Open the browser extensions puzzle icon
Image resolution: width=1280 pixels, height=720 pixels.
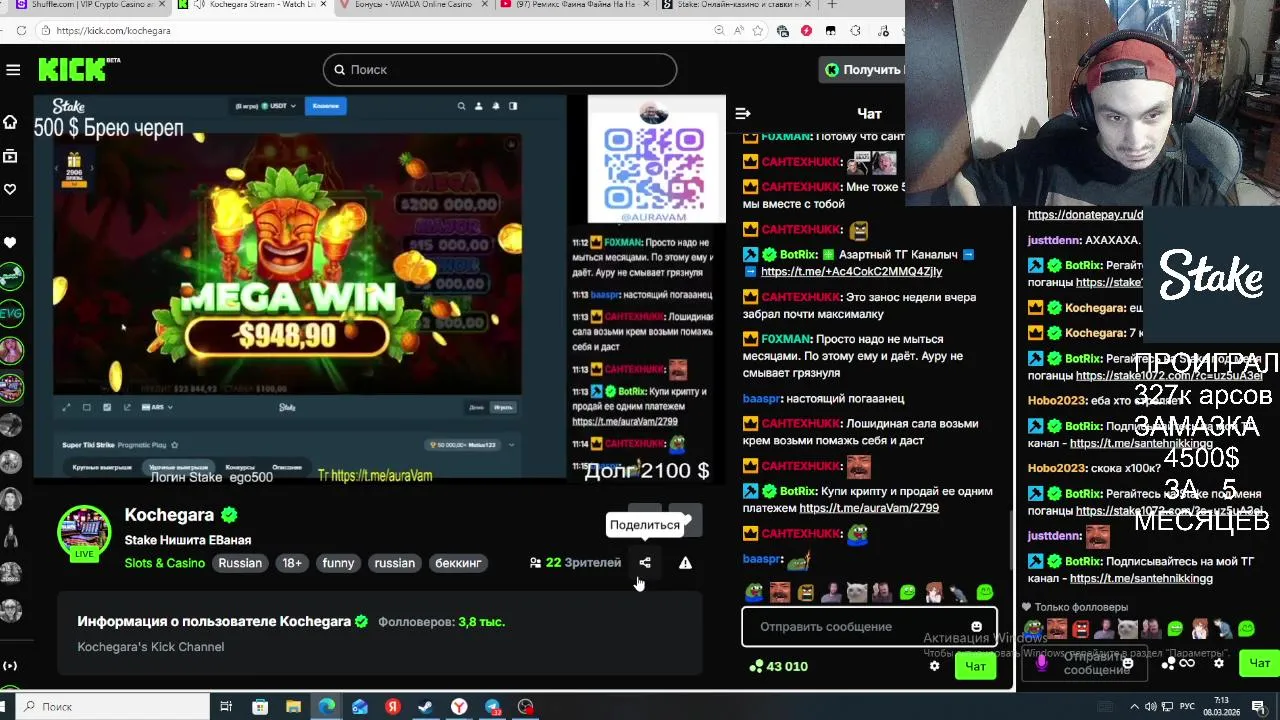click(855, 31)
